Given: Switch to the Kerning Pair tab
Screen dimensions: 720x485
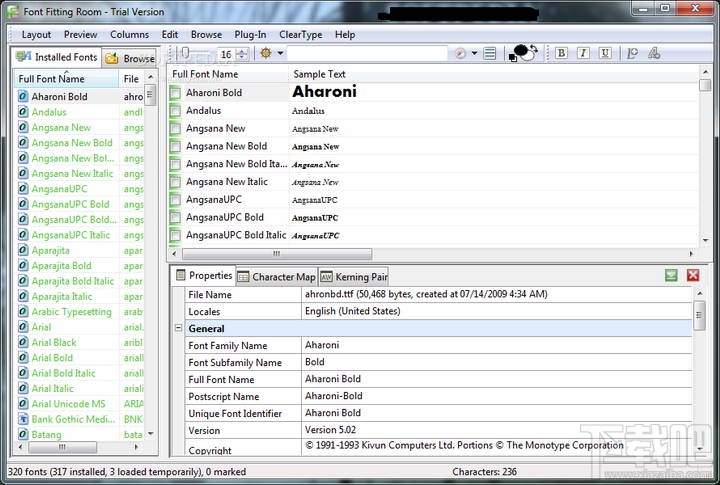Looking at the screenshot, I should point(354,276).
